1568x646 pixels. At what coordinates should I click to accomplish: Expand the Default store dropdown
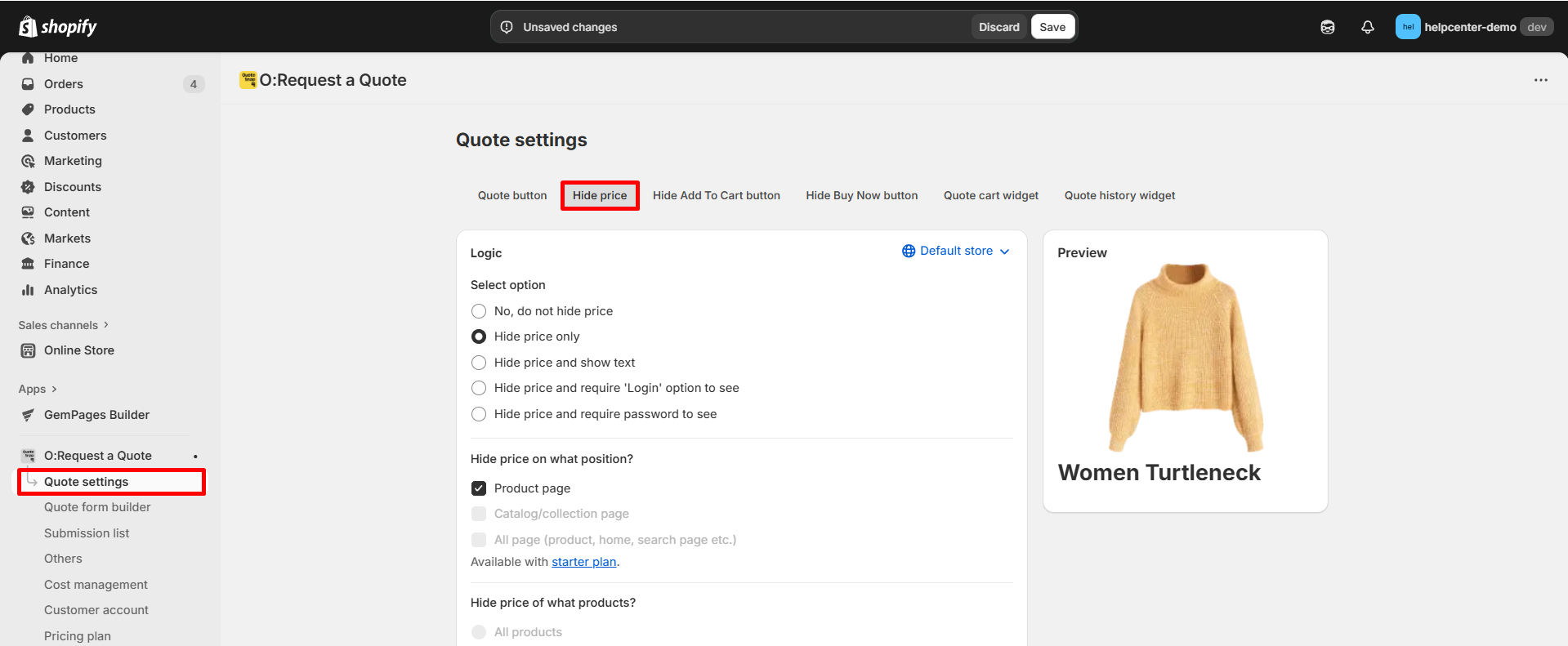click(955, 251)
